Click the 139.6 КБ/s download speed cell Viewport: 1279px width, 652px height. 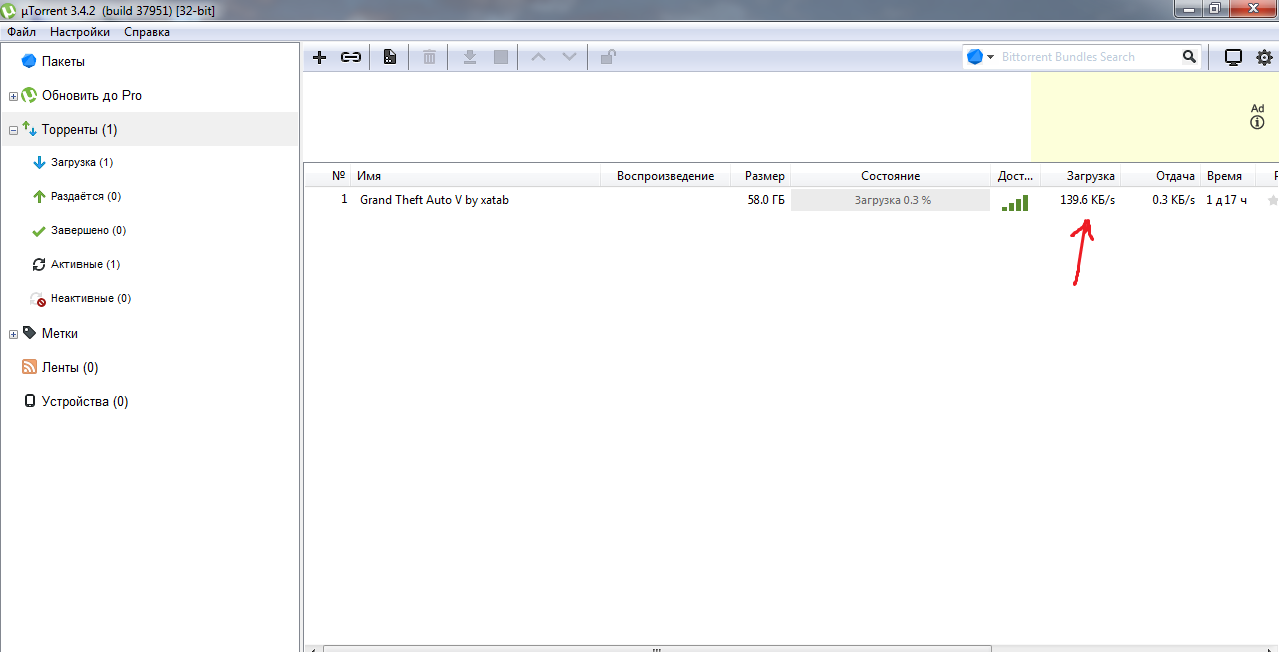click(1087, 200)
